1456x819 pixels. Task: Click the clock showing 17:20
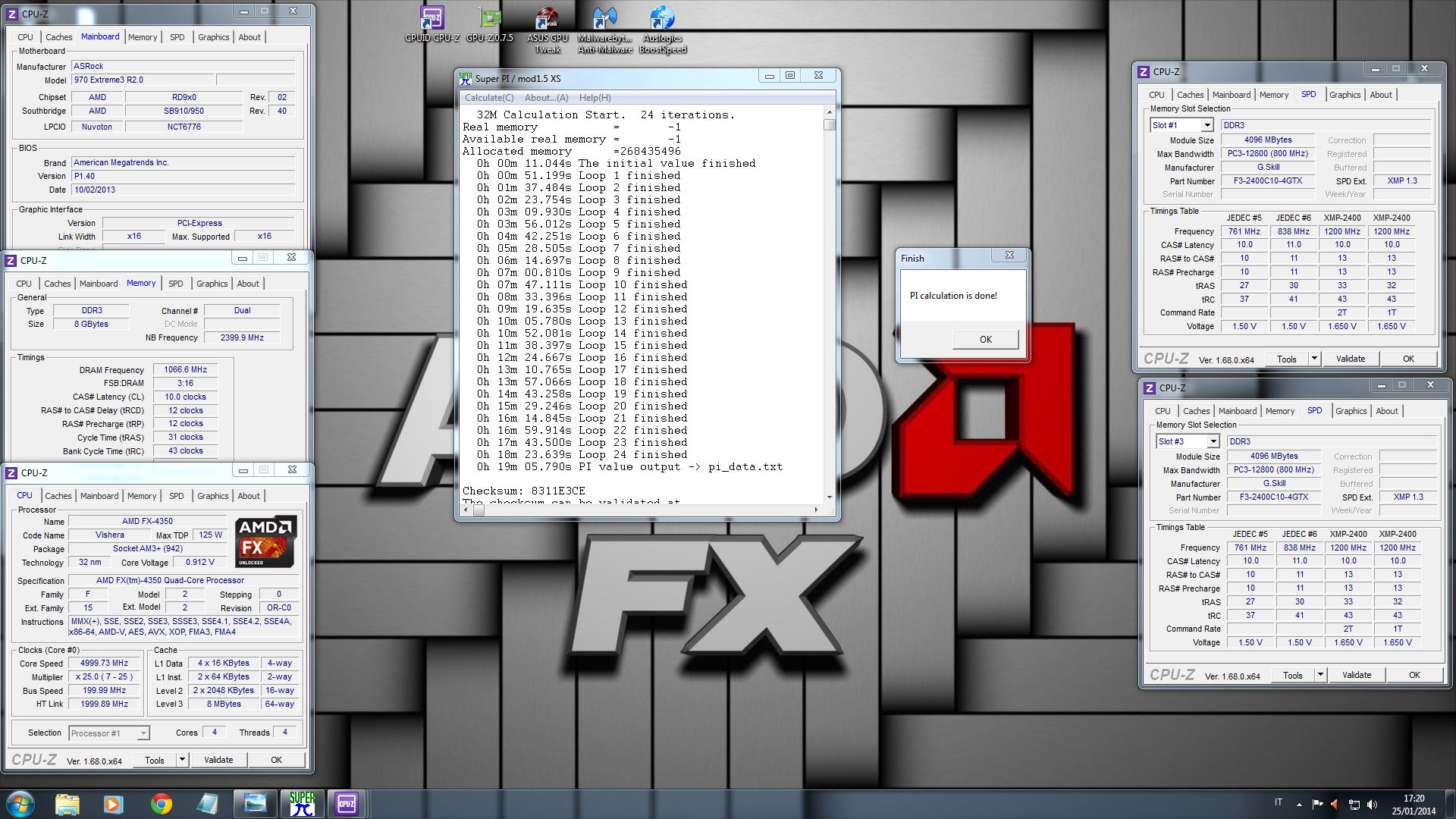(x=1414, y=799)
